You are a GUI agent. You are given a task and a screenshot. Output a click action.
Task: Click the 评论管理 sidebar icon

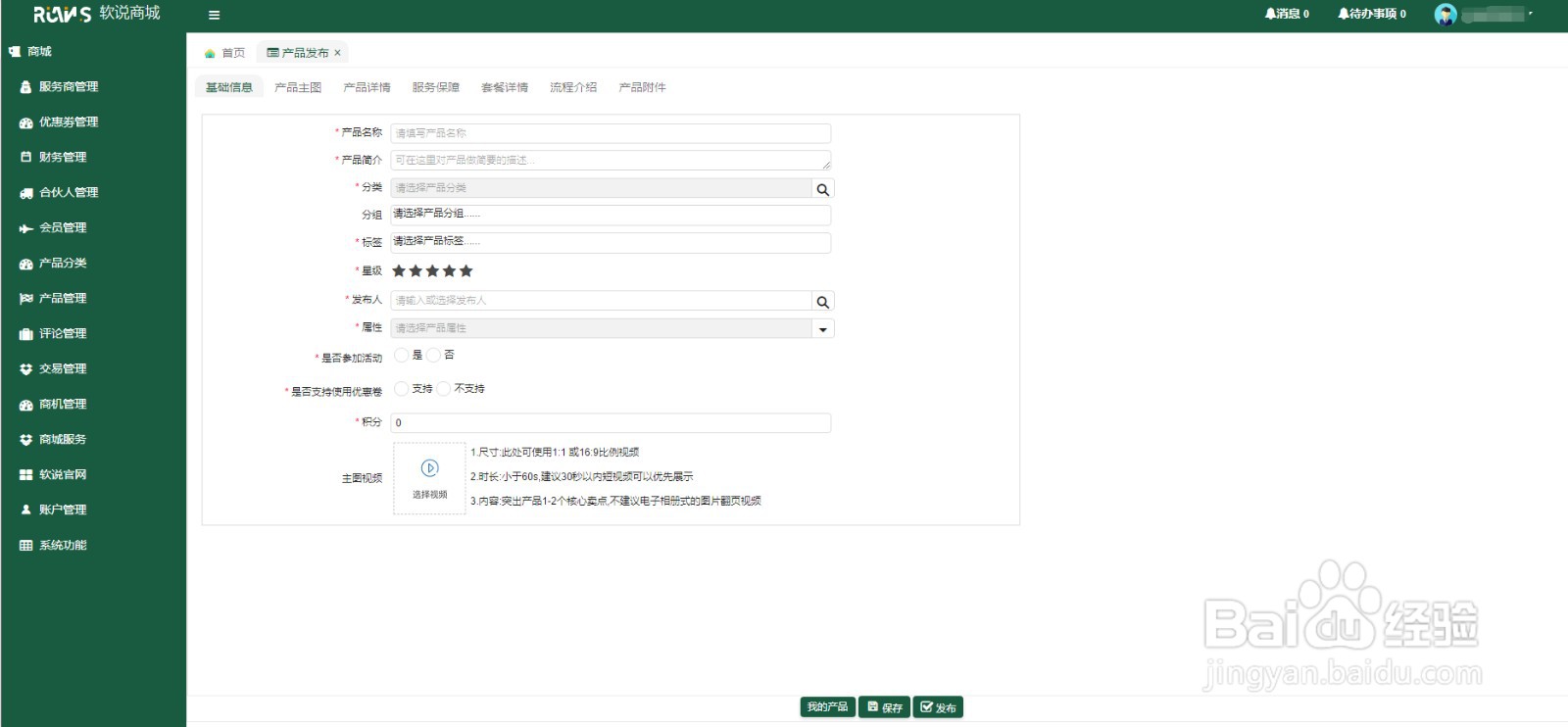[x=26, y=334]
